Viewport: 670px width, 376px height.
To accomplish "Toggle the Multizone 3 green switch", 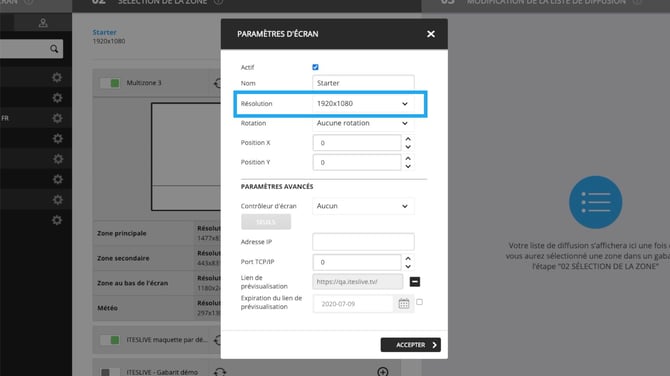I will [110, 83].
